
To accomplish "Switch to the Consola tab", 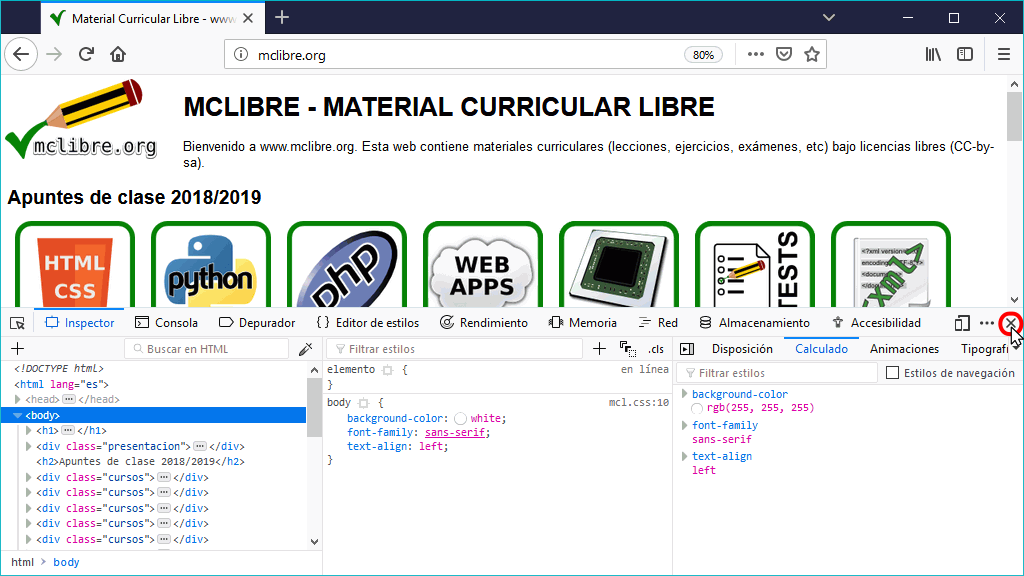I will click(x=166, y=323).
